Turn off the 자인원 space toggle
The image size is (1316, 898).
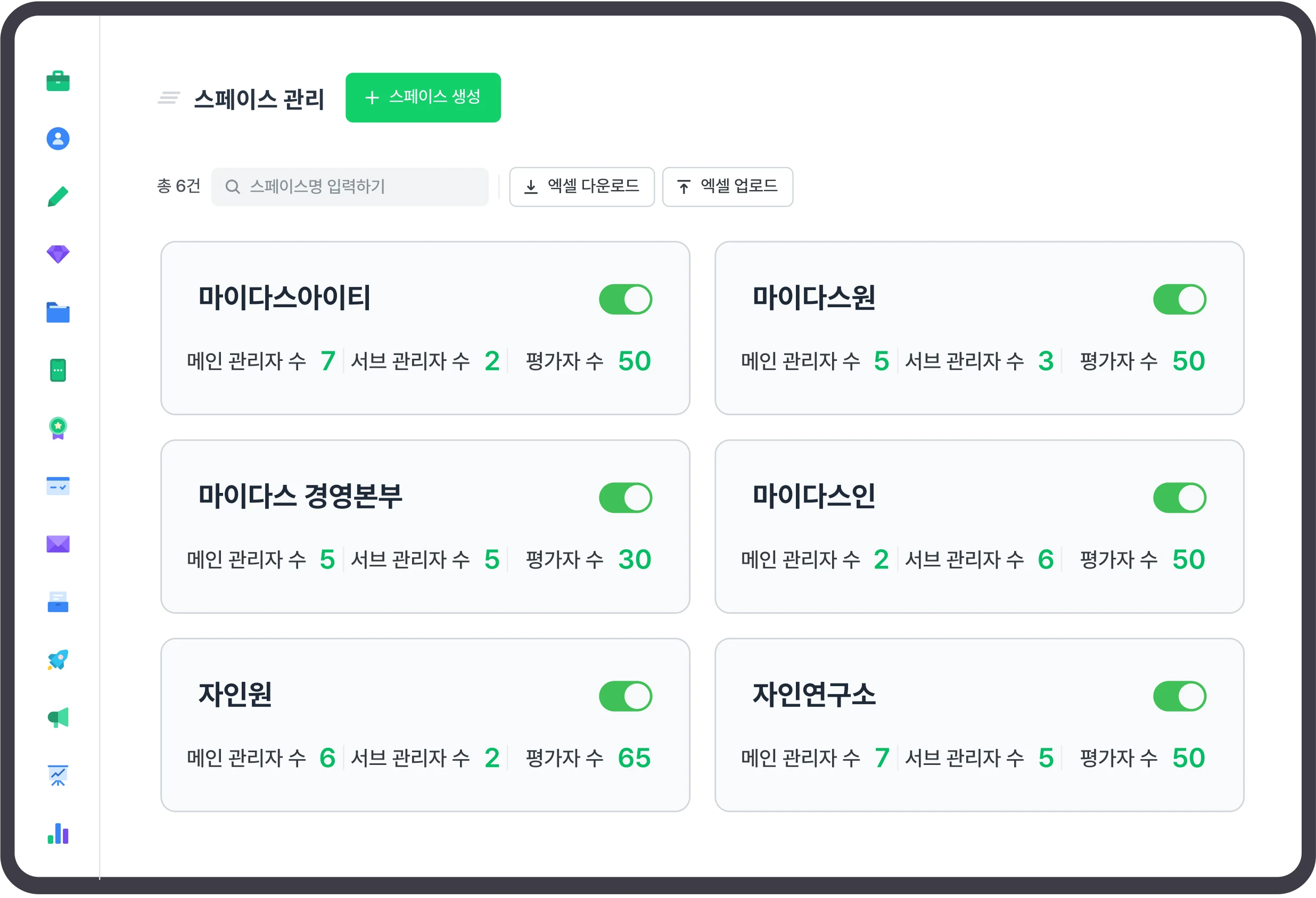click(625, 696)
